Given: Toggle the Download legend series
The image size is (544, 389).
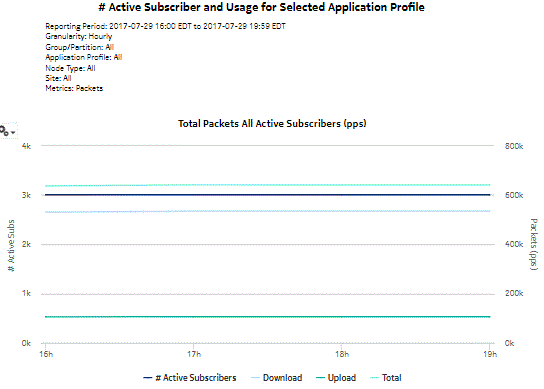Looking at the screenshot, I should [x=277, y=378].
